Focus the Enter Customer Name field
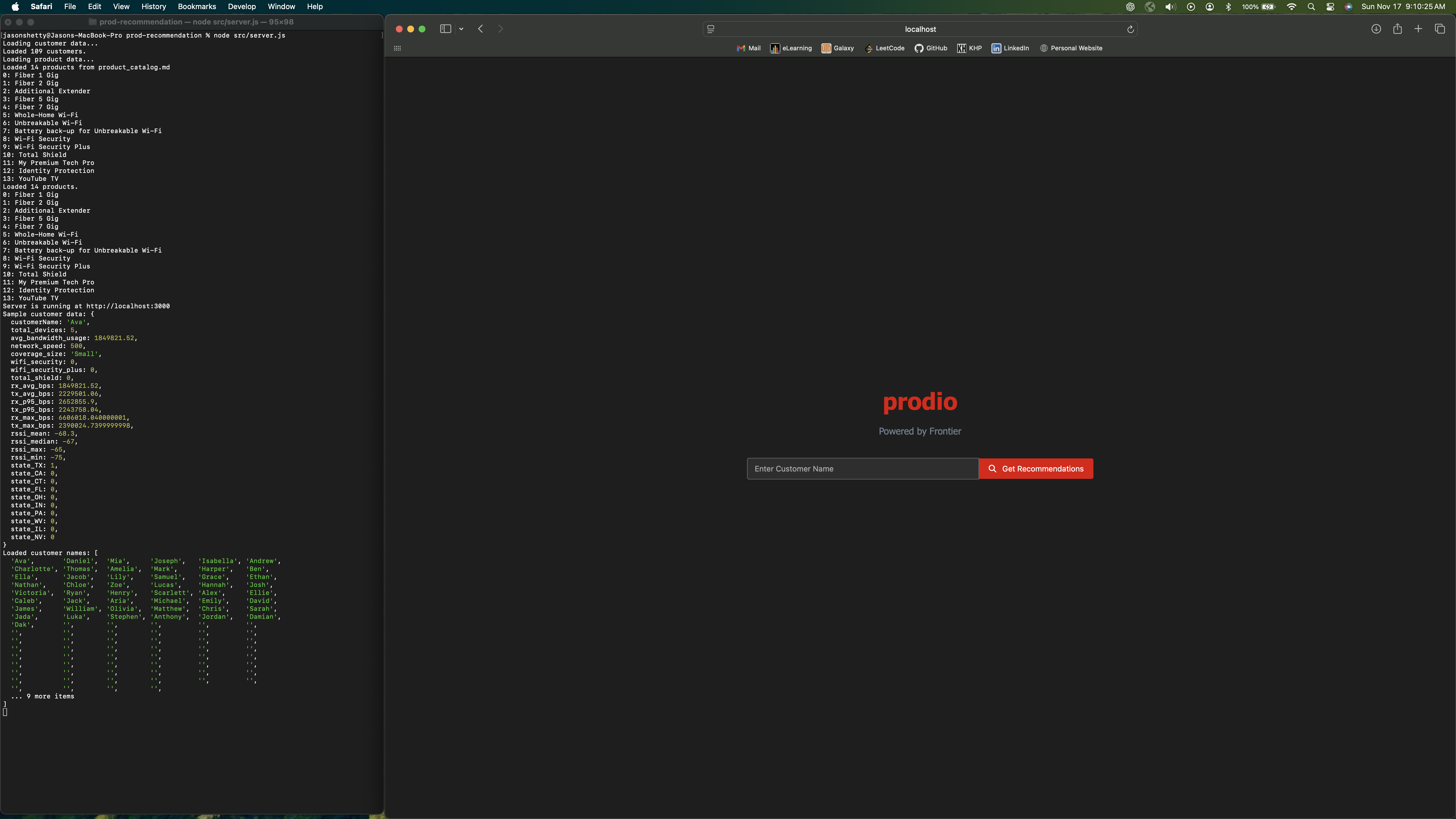Image resolution: width=1456 pixels, height=819 pixels. point(862,469)
